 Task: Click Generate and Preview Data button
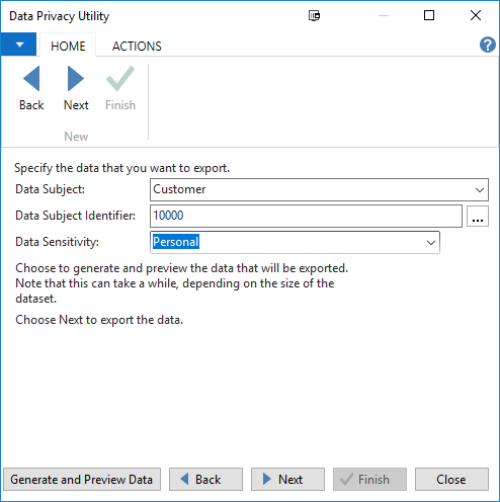(82, 479)
